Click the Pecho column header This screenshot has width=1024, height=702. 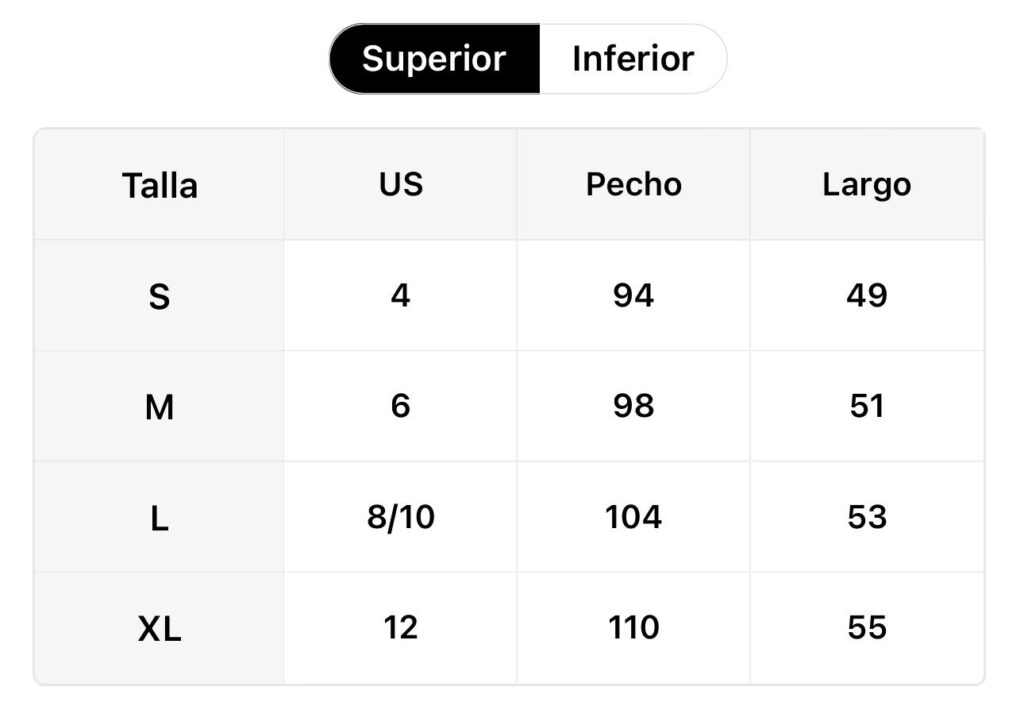(x=633, y=185)
